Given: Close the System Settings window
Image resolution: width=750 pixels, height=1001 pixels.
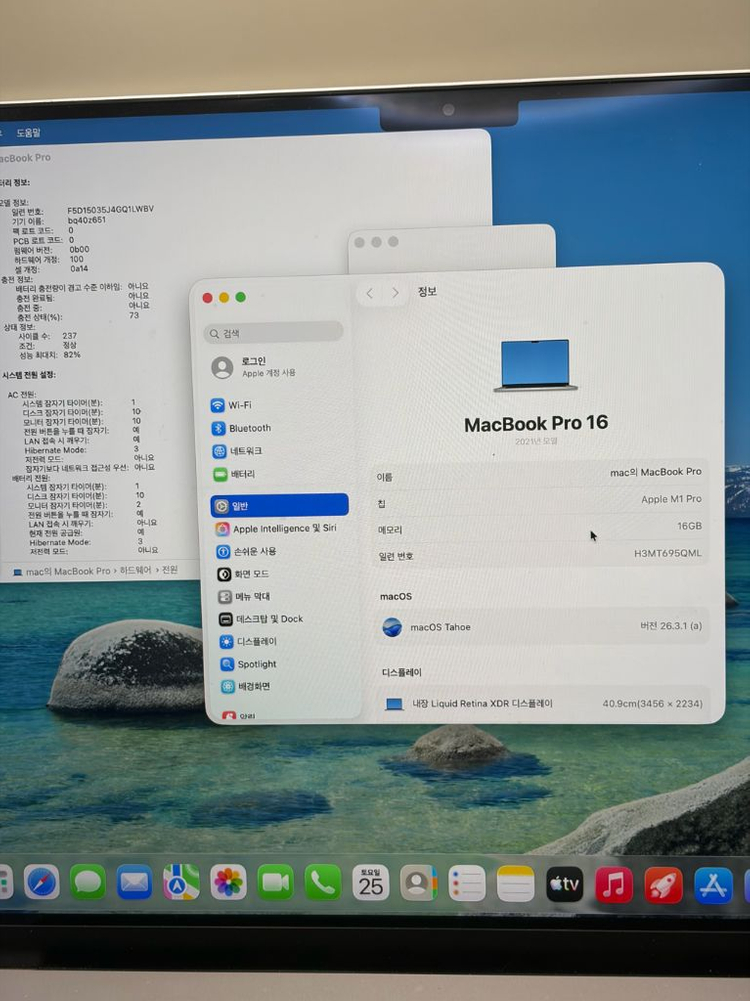Looking at the screenshot, I should tap(207, 298).
